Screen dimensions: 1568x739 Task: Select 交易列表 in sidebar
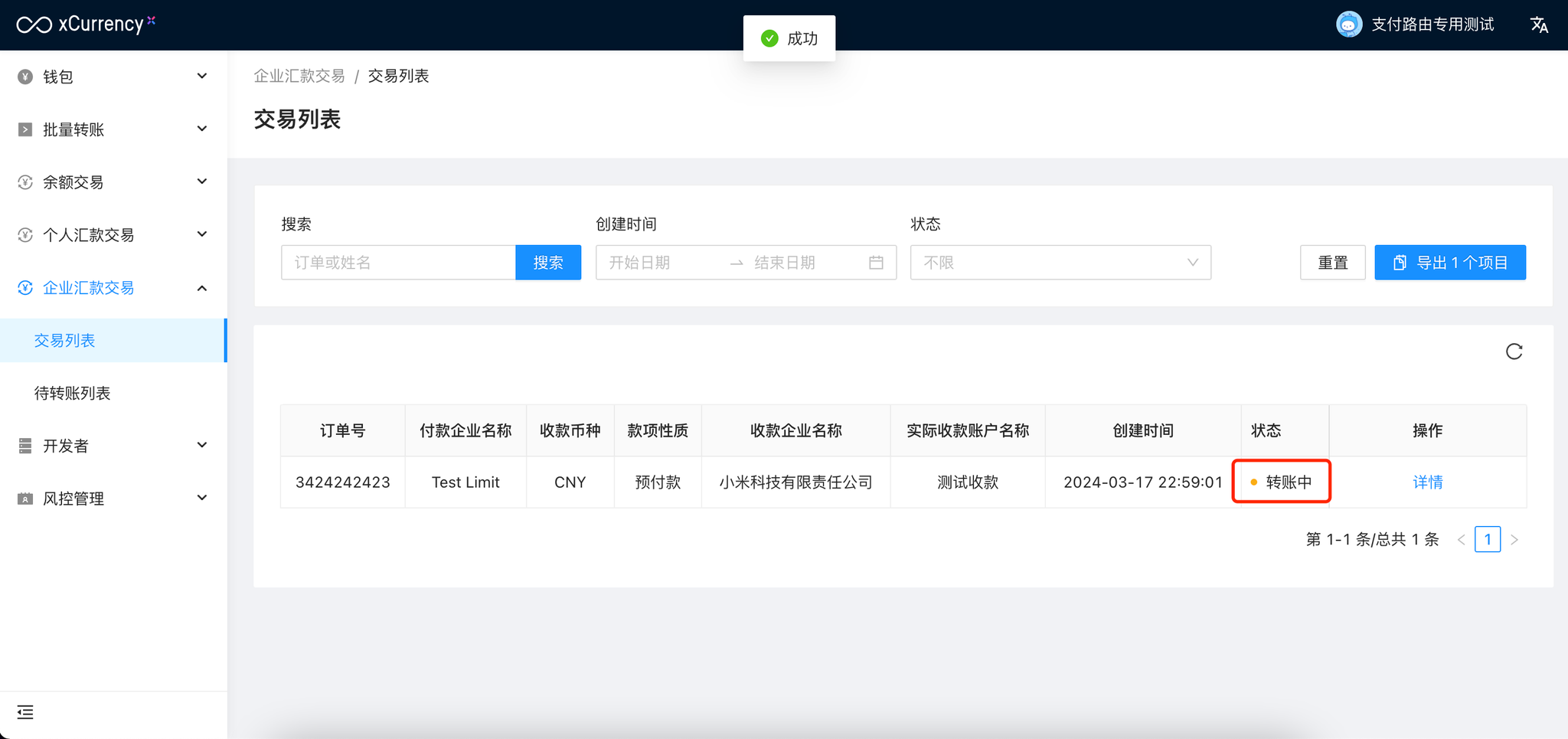pyautogui.click(x=65, y=341)
